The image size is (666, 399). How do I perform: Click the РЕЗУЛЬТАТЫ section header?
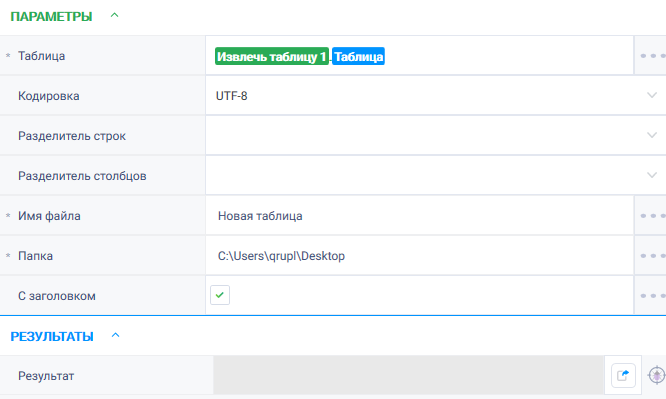click(x=52, y=337)
